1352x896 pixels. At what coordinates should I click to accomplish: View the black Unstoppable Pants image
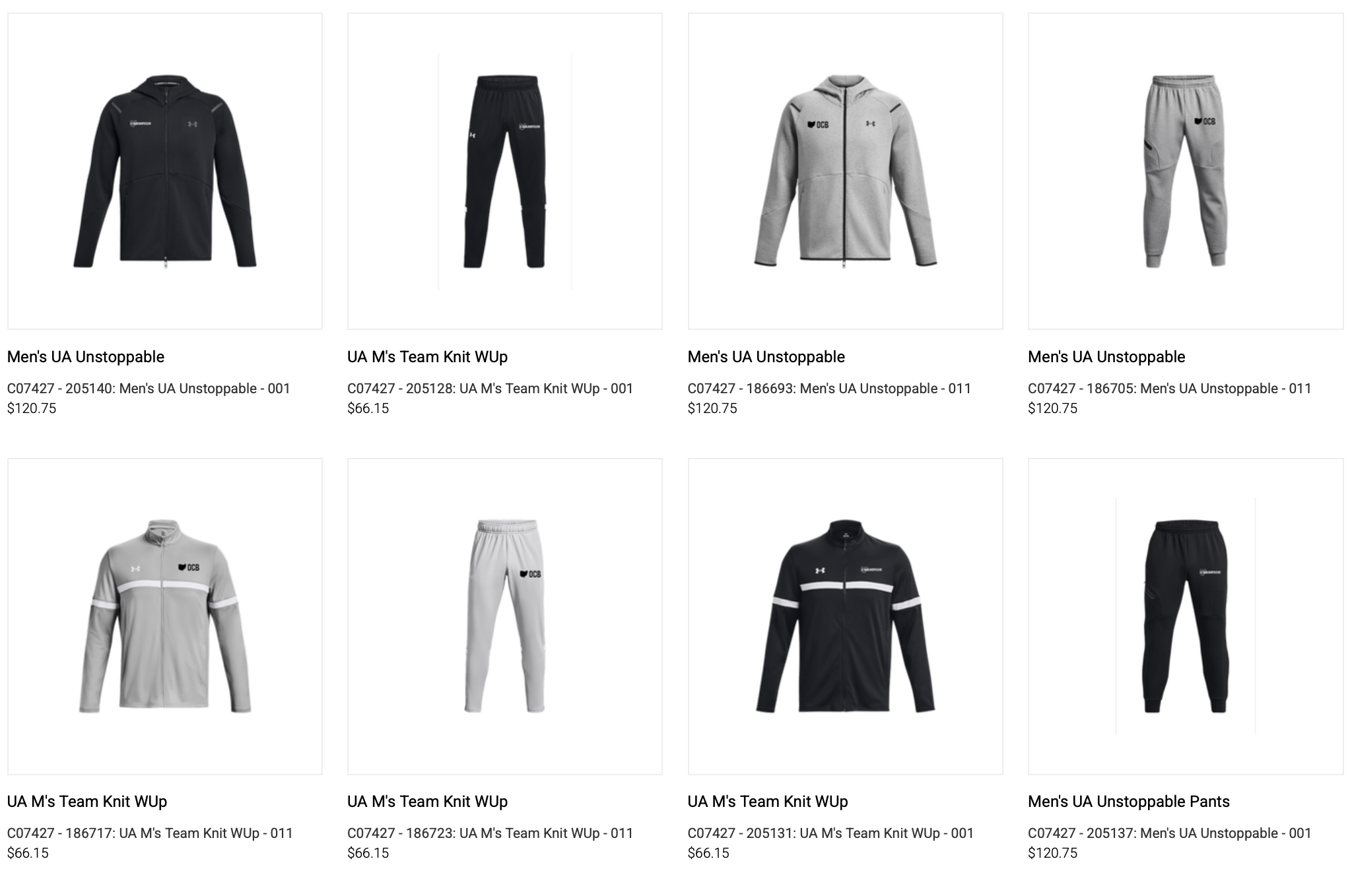(x=1186, y=616)
